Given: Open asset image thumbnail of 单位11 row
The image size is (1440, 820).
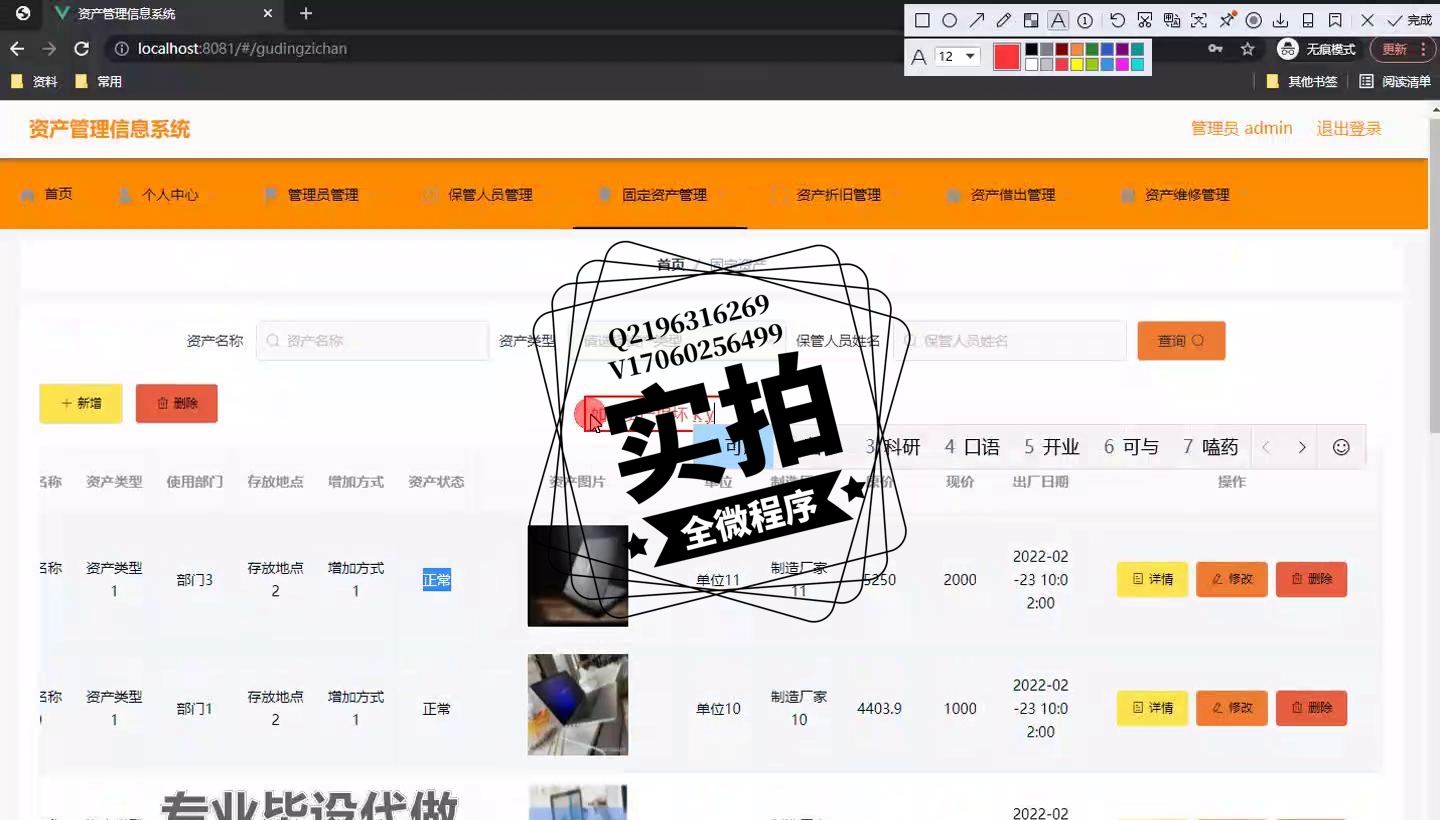Looking at the screenshot, I should coord(578,576).
